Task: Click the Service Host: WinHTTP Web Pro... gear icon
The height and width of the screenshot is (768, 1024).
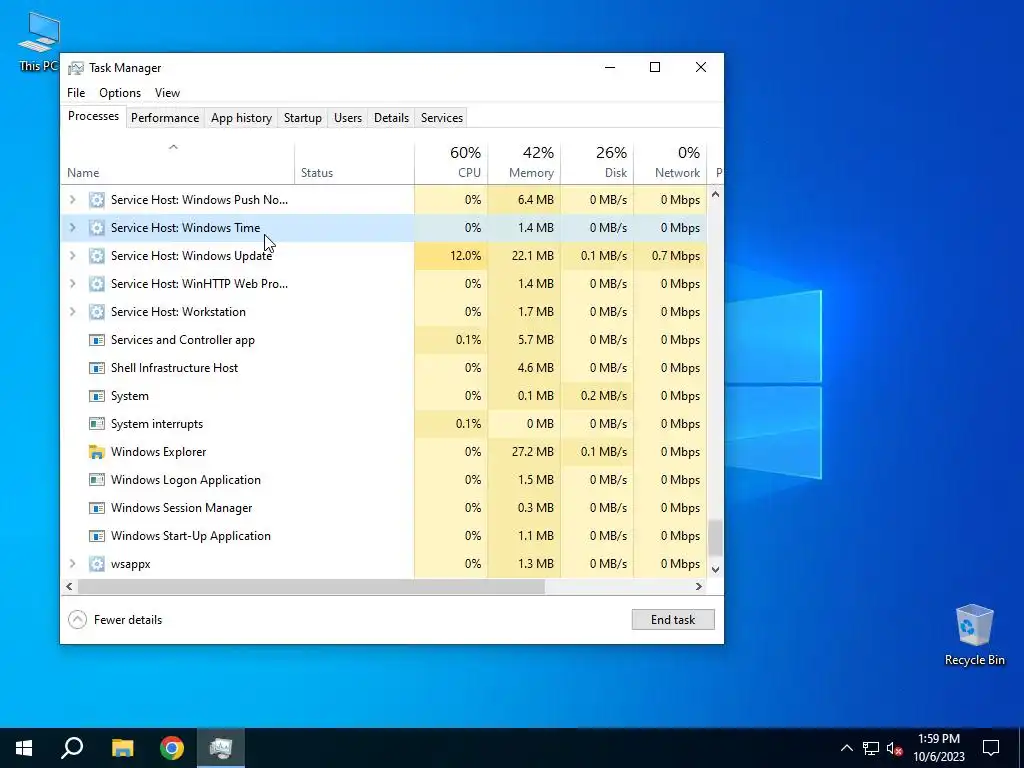Action: 97,284
